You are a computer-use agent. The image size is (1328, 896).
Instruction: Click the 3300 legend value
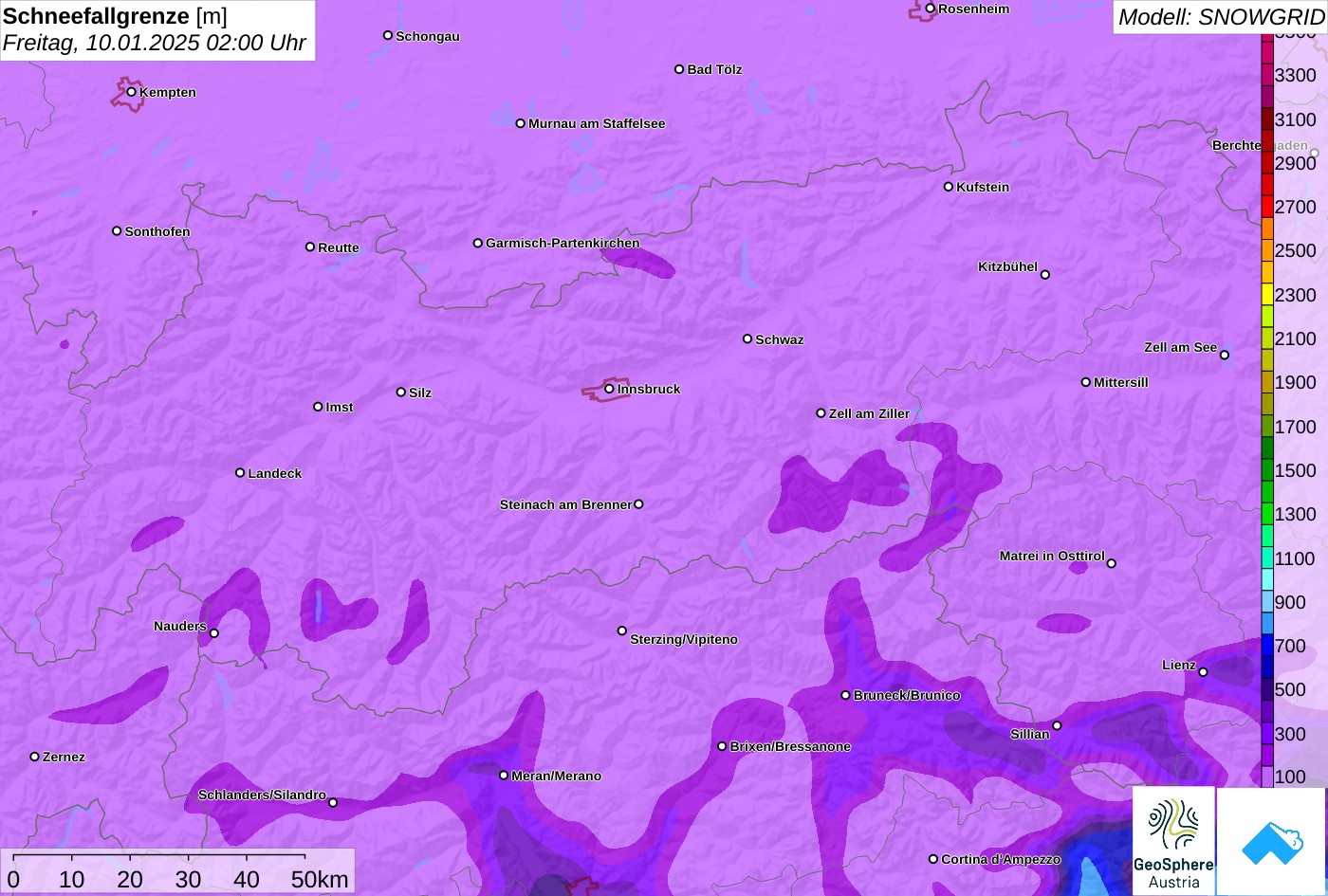pos(1296,76)
